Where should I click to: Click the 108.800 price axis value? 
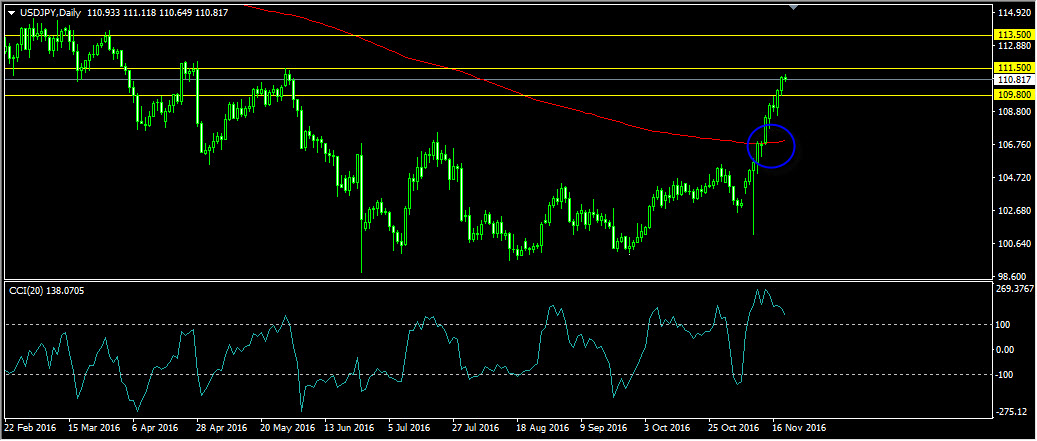point(1016,112)
